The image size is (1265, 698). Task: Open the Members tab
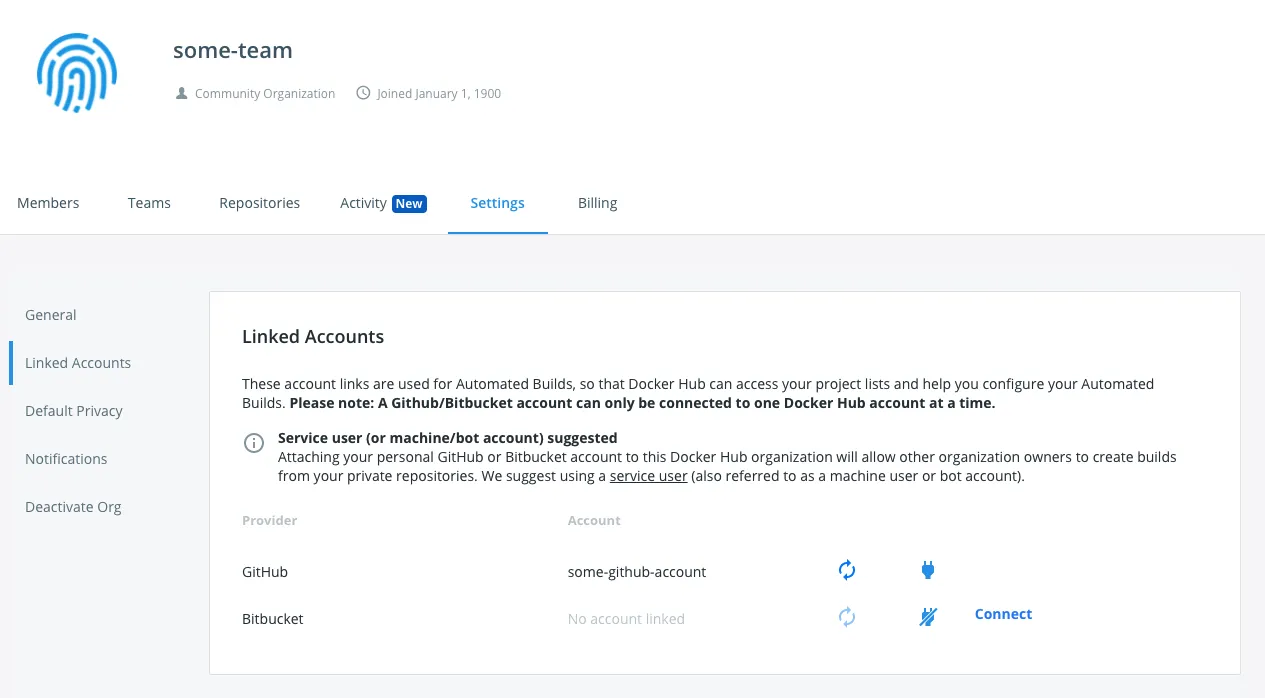(48, 203)
